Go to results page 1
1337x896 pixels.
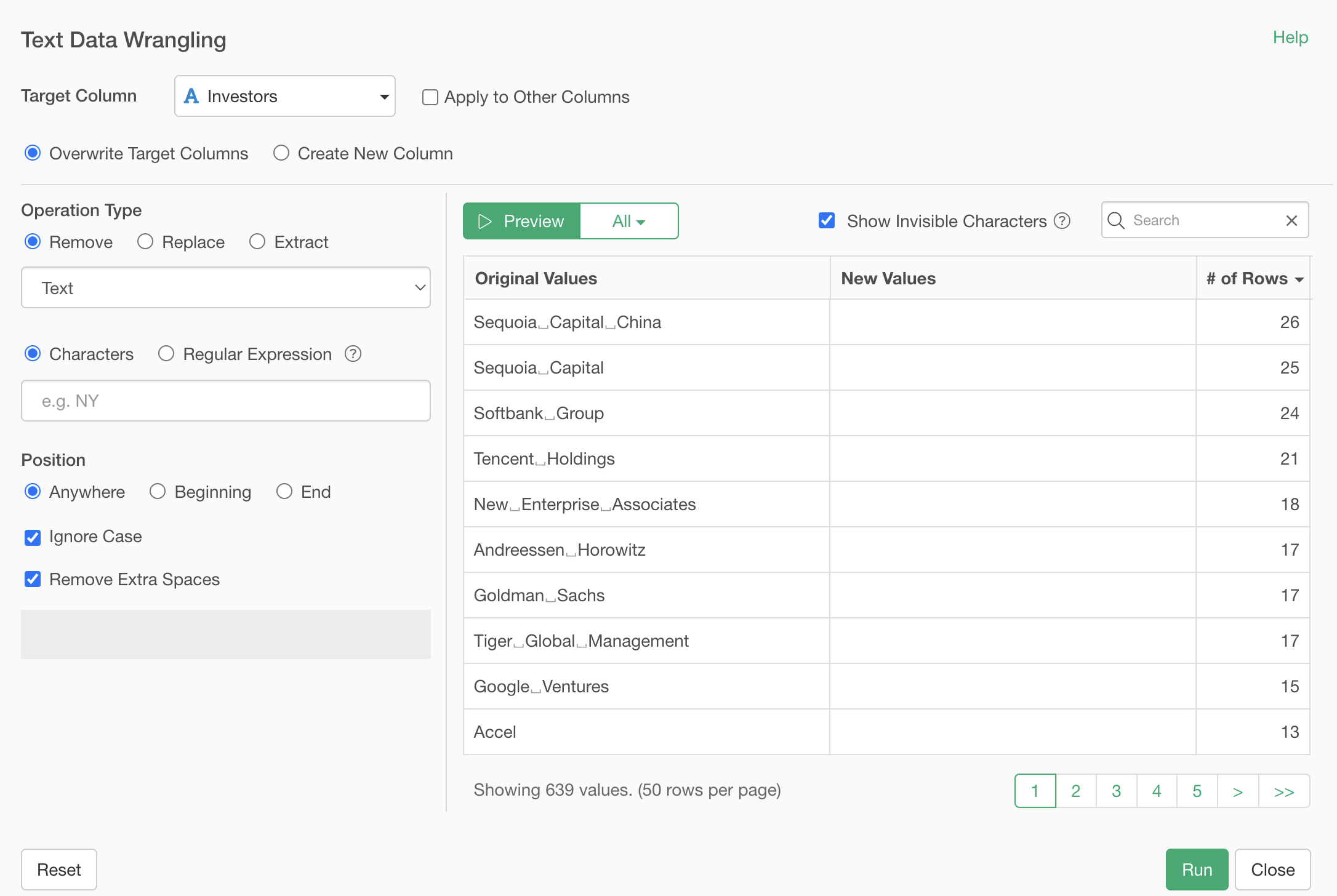1035,791
